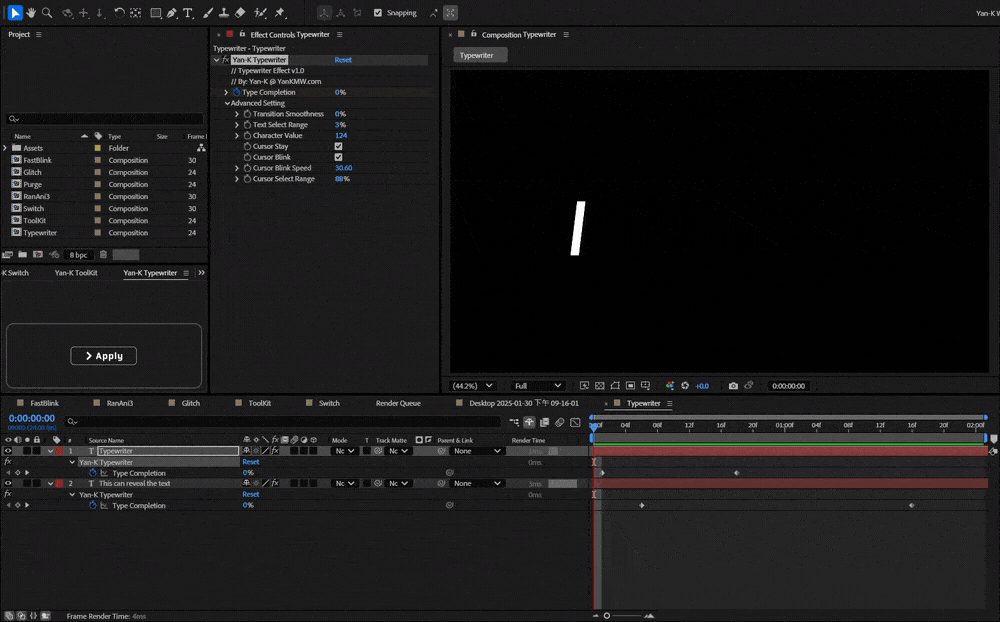
Task: Open the Full resolution dropdown
Action: (x=538, y=386)
